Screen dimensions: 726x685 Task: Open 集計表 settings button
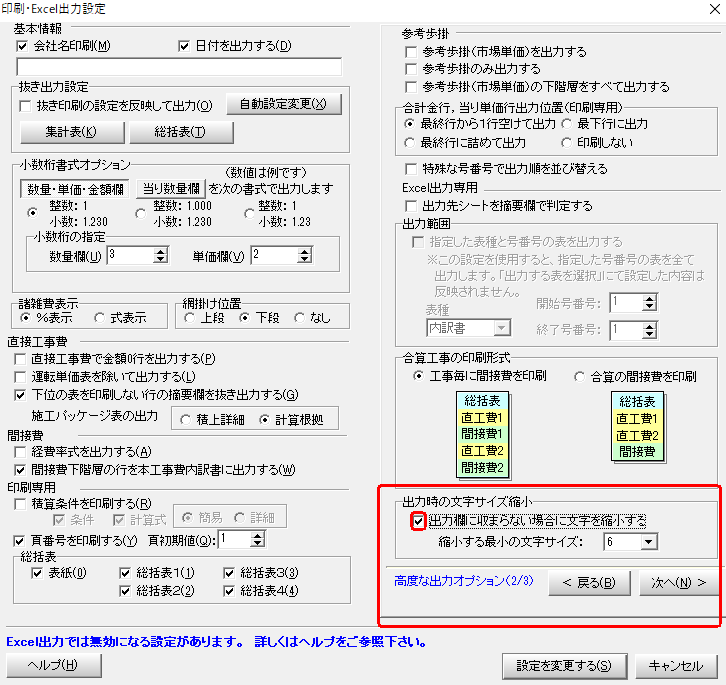(x=71, y=132)
